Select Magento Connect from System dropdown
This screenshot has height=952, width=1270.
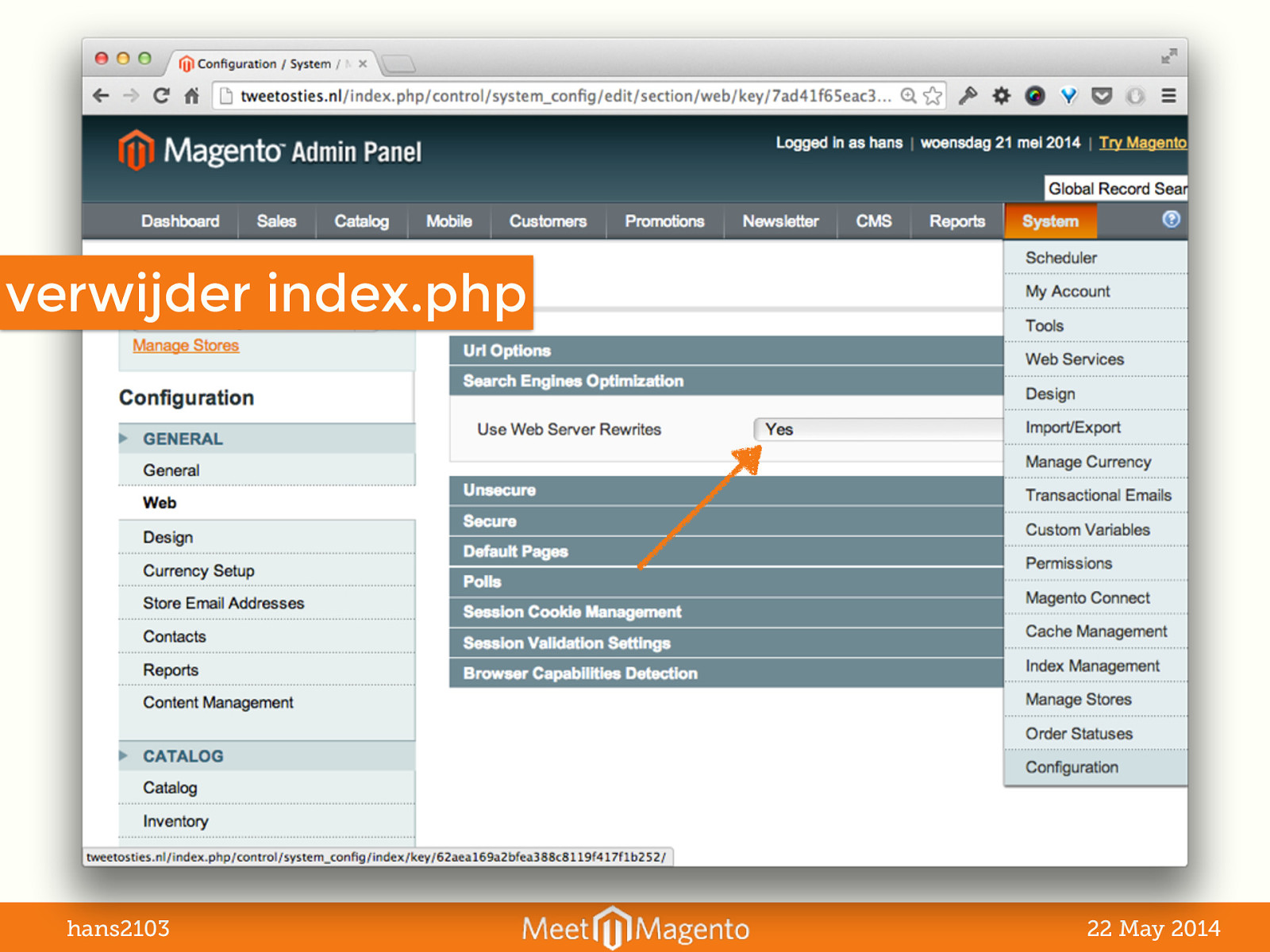(1096, 597)
